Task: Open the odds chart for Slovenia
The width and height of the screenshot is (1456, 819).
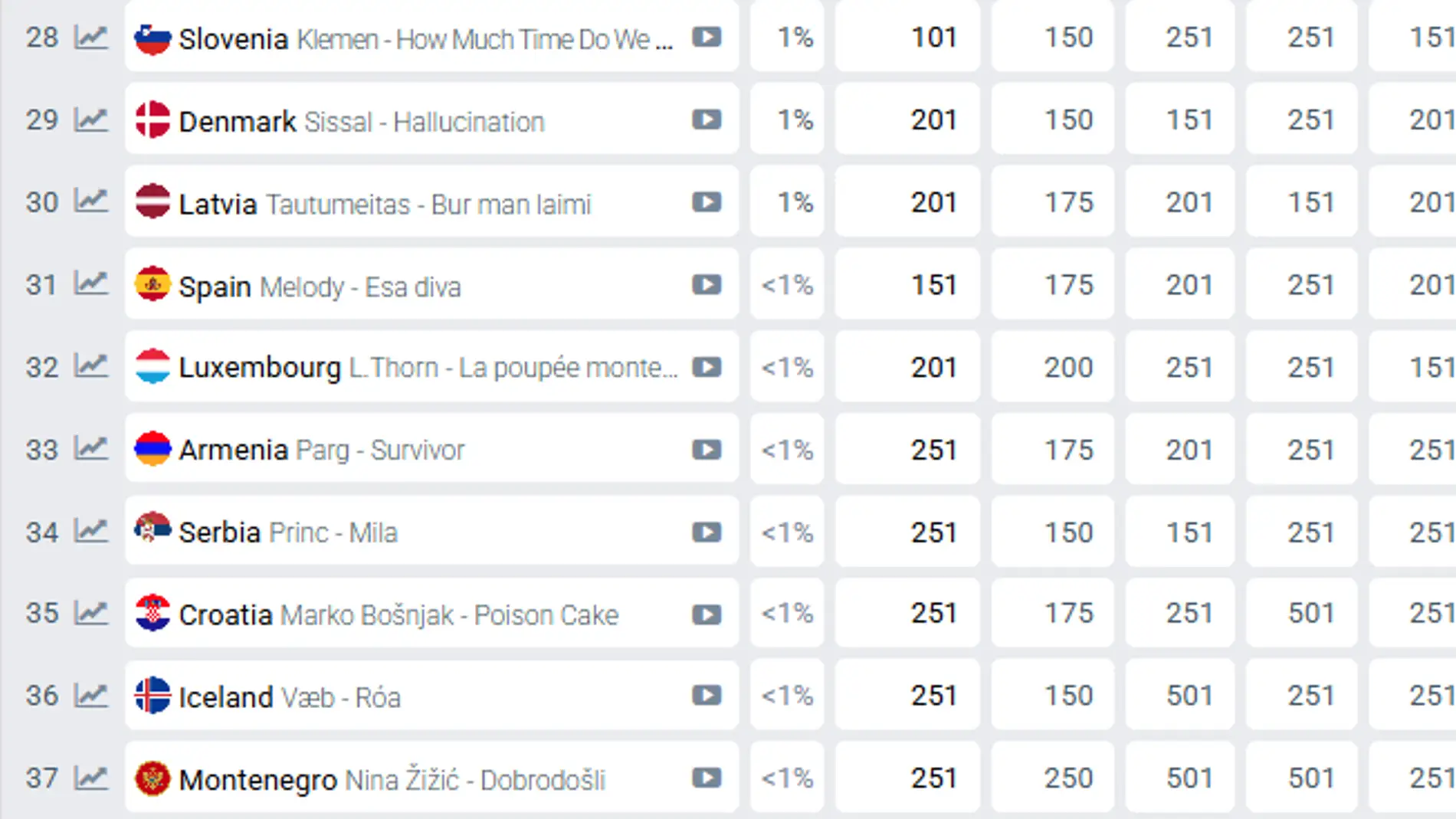Action: (x=90, y=37)
